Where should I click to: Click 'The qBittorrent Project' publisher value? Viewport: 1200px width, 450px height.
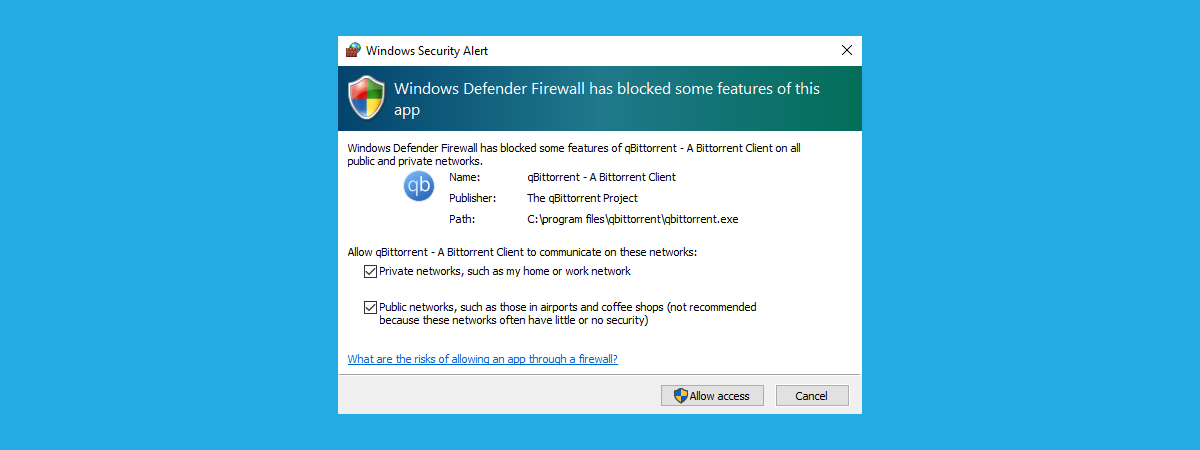tap(582, 198)
